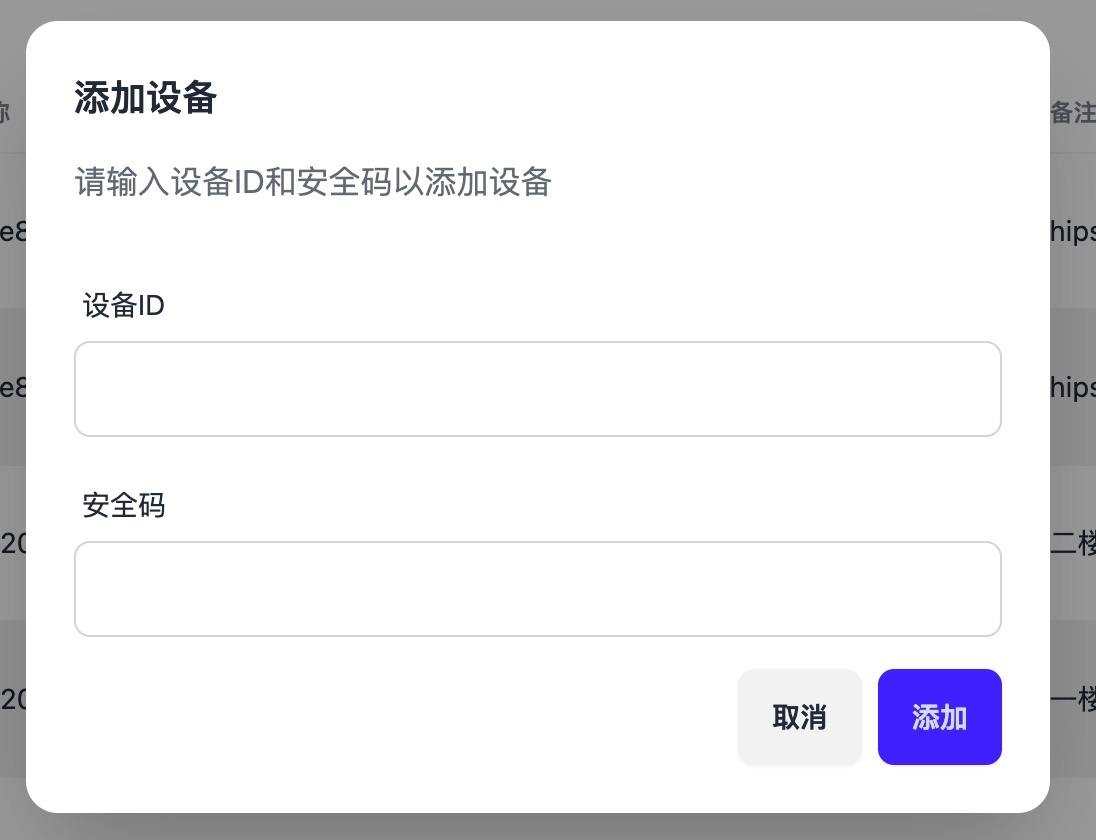Click the 添加 button to add the device
The image size is (1096, 840).
coord(939,717)
